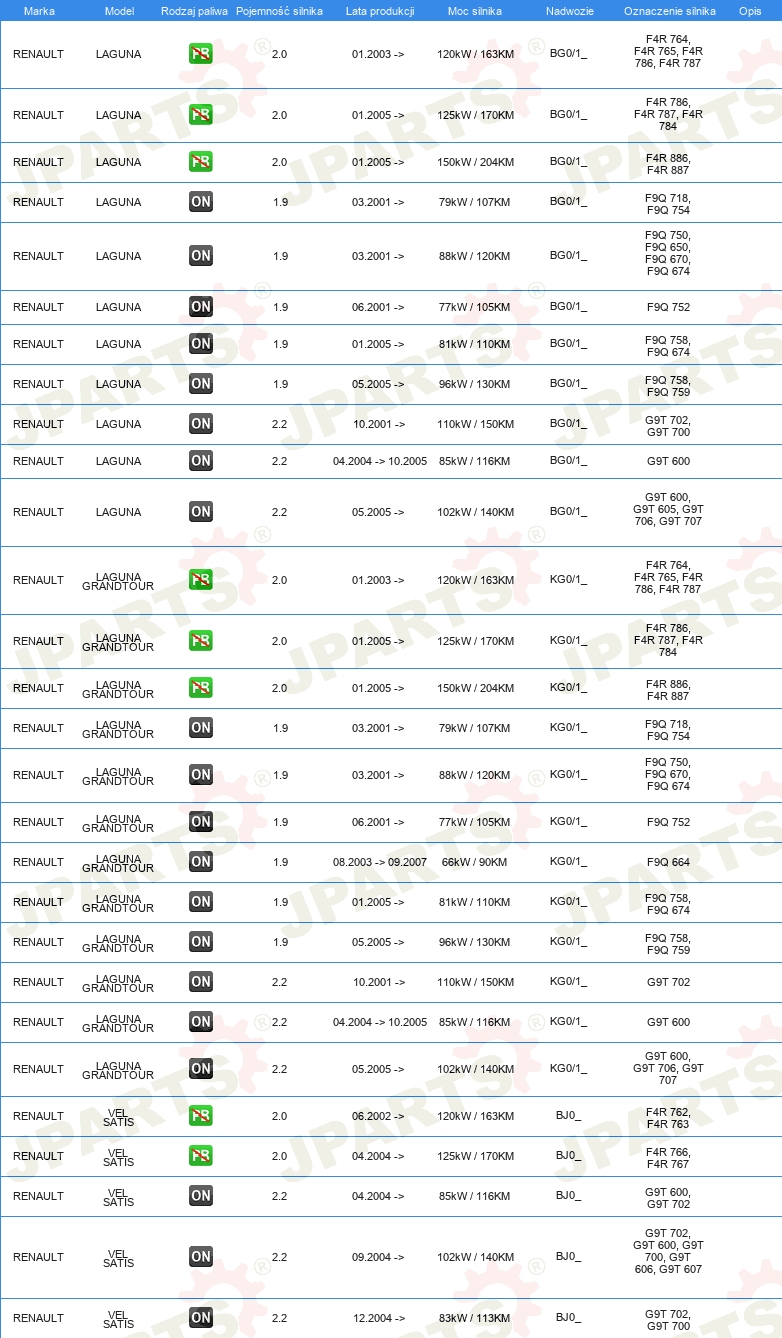This screenshot has height=1338, width=782.
Task: Click ON diesel icon in Laguna 81kW / 110KM row
Action: [x=201, y=344]
